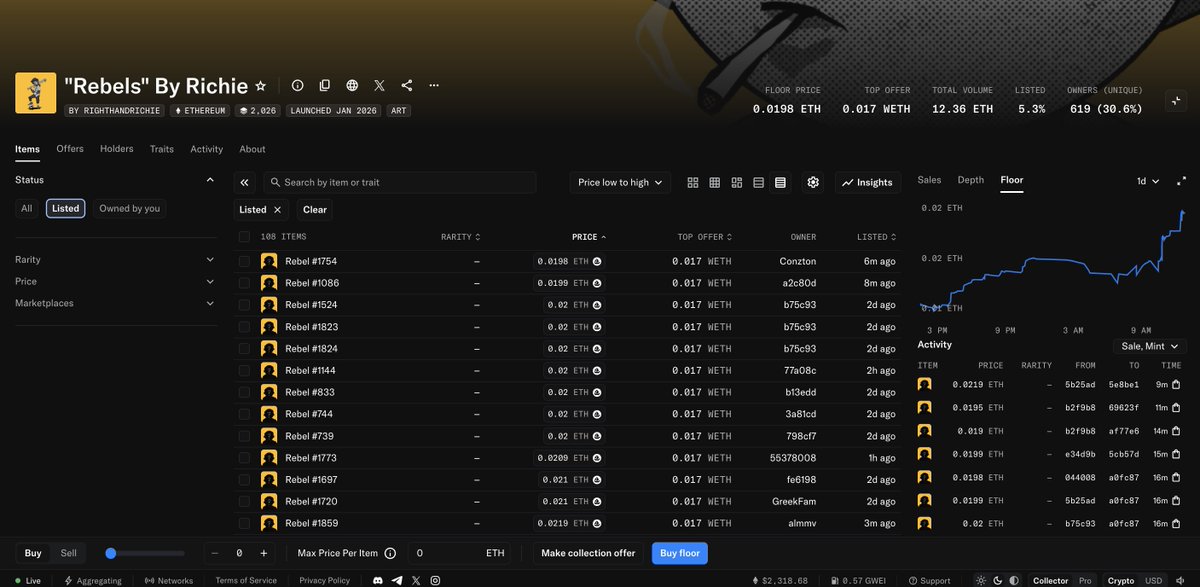The height and width of the screenshot is (587, 1200).
Task: Remove the Listed filter chip
Action: (x=278, y=210)
